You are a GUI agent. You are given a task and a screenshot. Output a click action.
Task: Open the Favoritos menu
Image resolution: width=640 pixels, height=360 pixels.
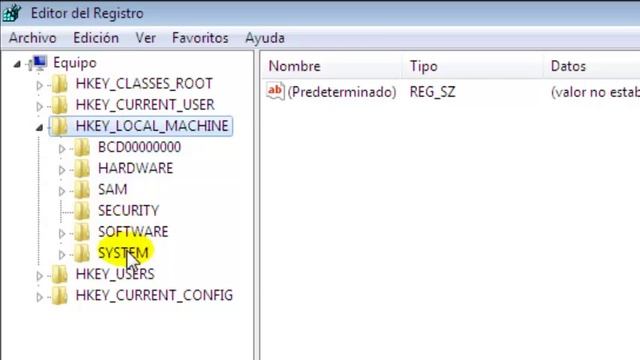pyautogui.click(x=200, y=38)
